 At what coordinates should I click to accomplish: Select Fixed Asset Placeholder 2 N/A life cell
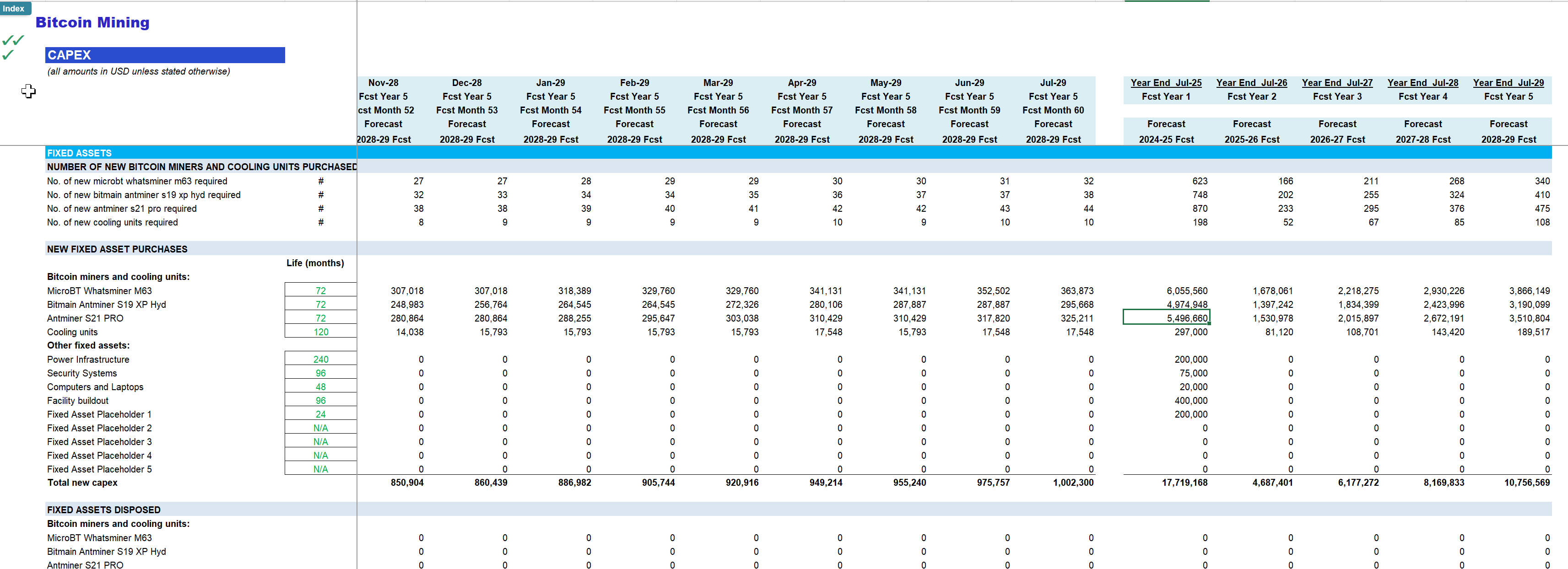[x=320, y=428]
